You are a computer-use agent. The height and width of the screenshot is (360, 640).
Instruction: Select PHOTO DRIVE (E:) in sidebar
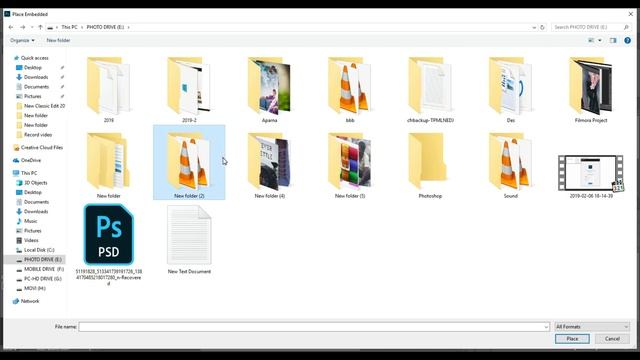point(35,260)
